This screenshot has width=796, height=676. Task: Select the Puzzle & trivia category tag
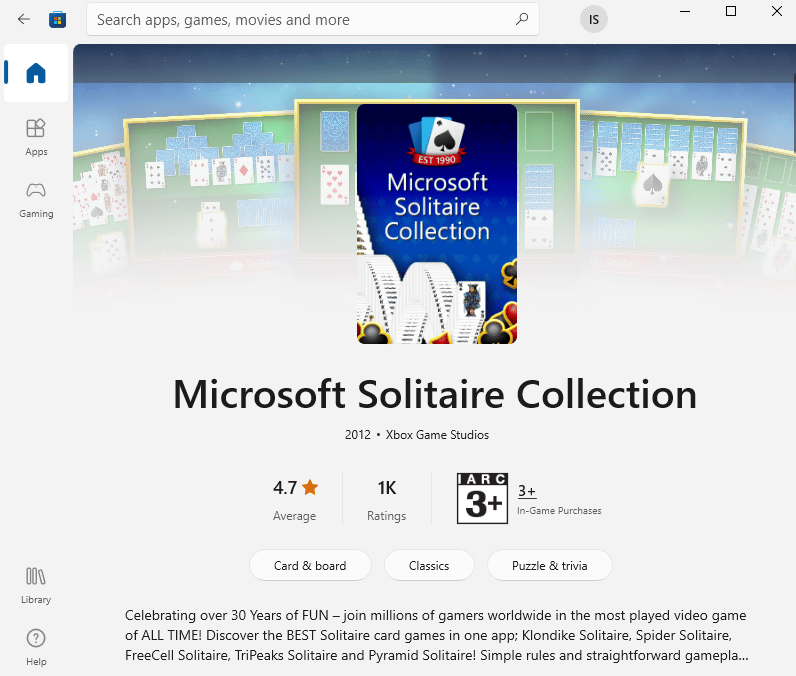coord(549,565)
